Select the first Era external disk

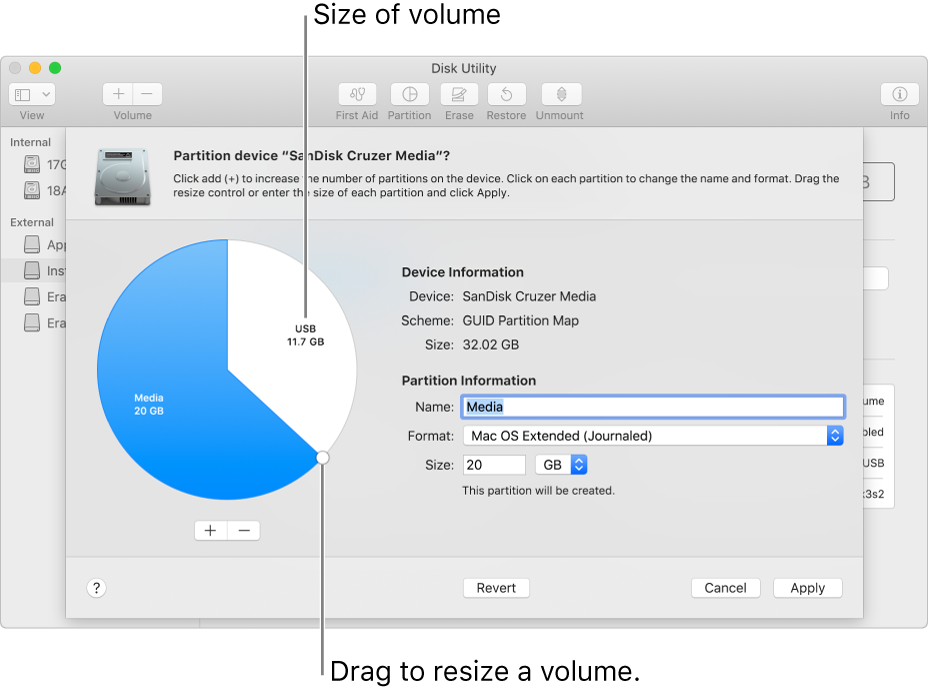pos(45,297)
